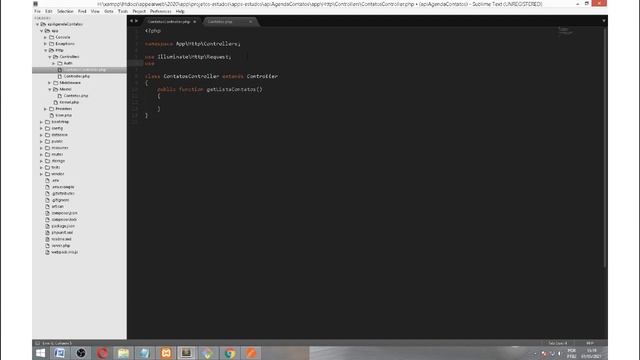The width and height of the screenshot is (640, 360).
Task: Open the Preferences menu
Action: 160,11
